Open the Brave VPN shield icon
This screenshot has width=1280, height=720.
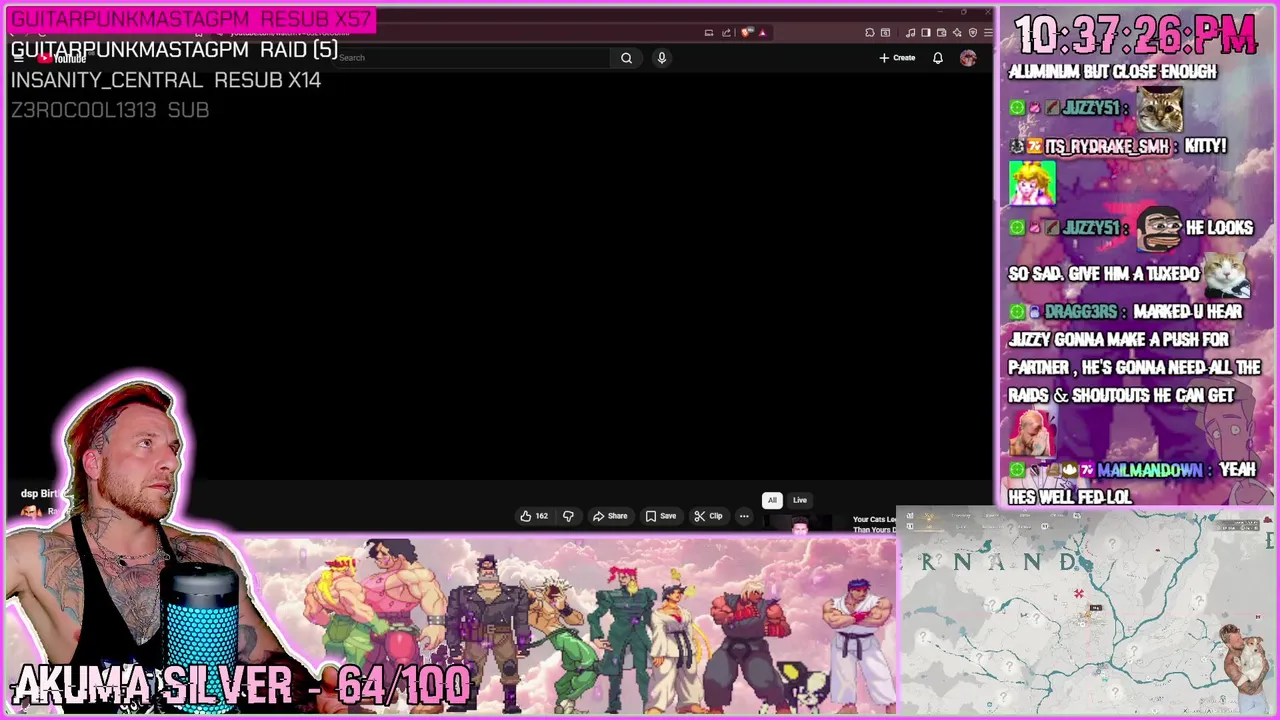(x=973, y=32)
